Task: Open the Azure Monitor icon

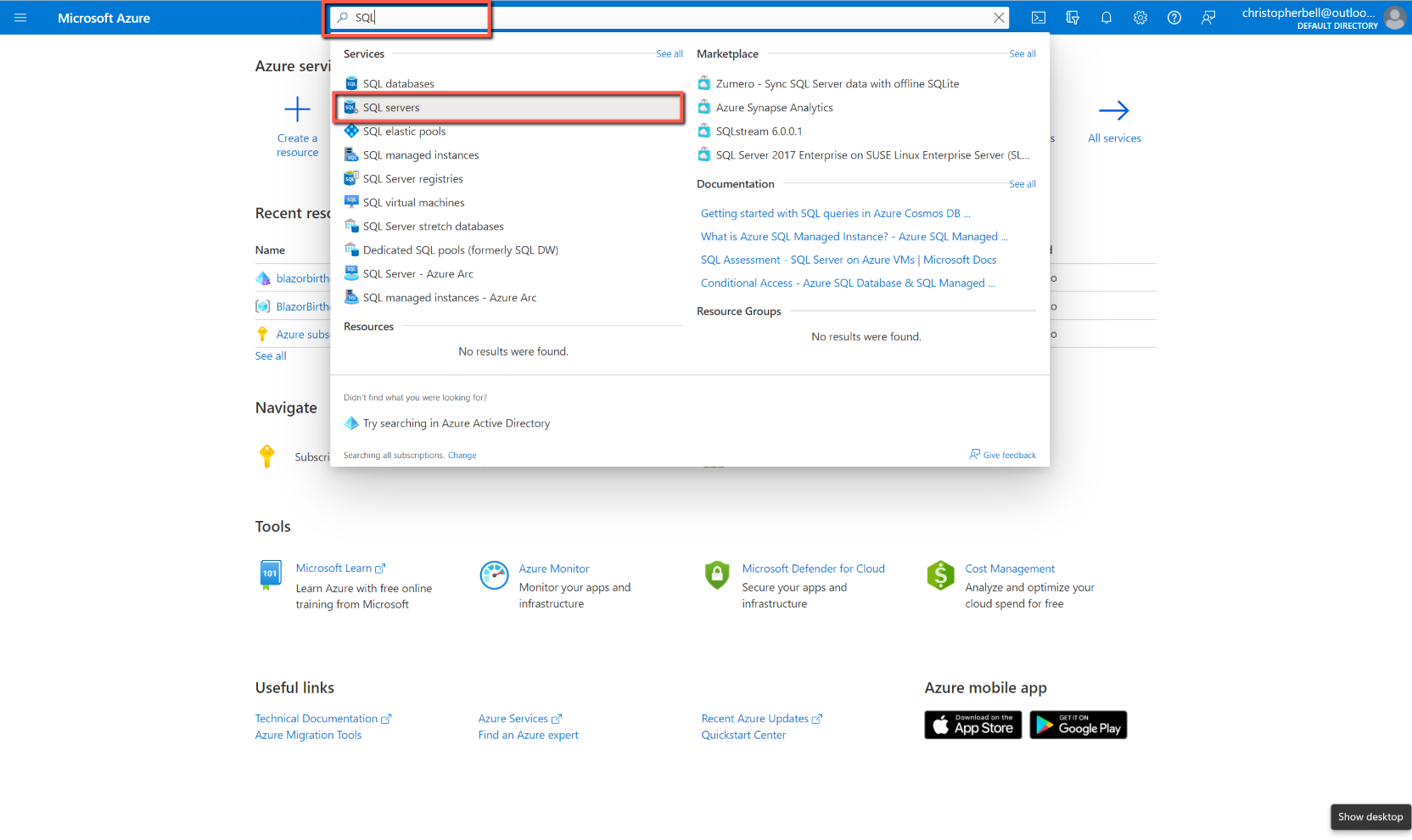Action: (x=495, y=575)
